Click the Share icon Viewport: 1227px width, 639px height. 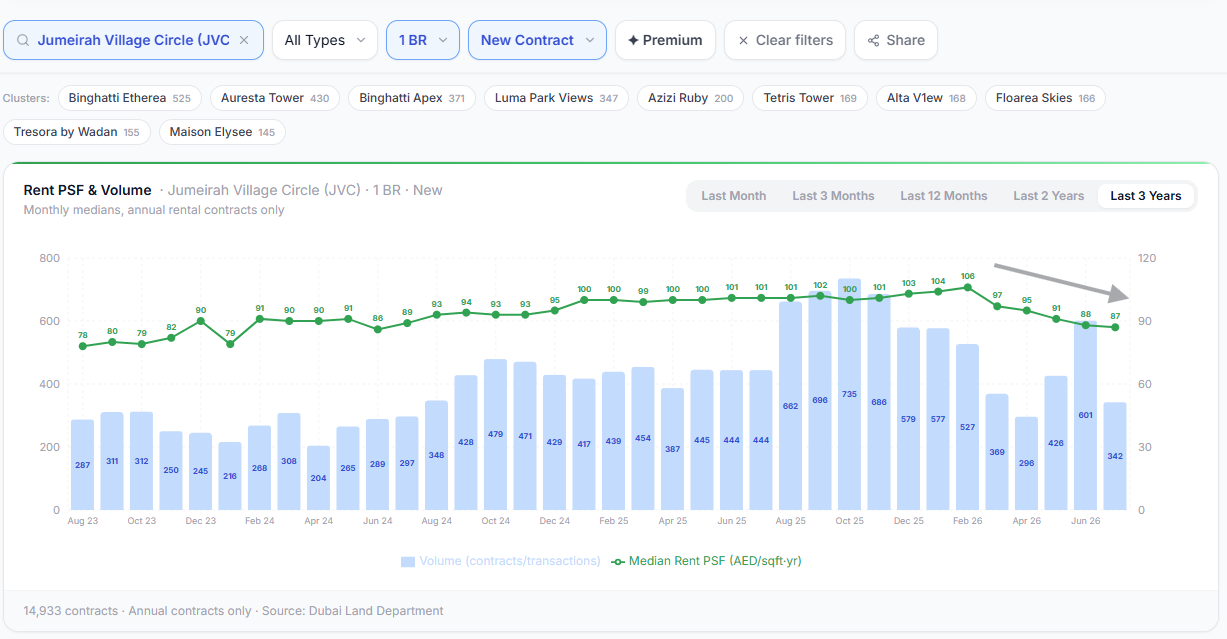(873, 40)
